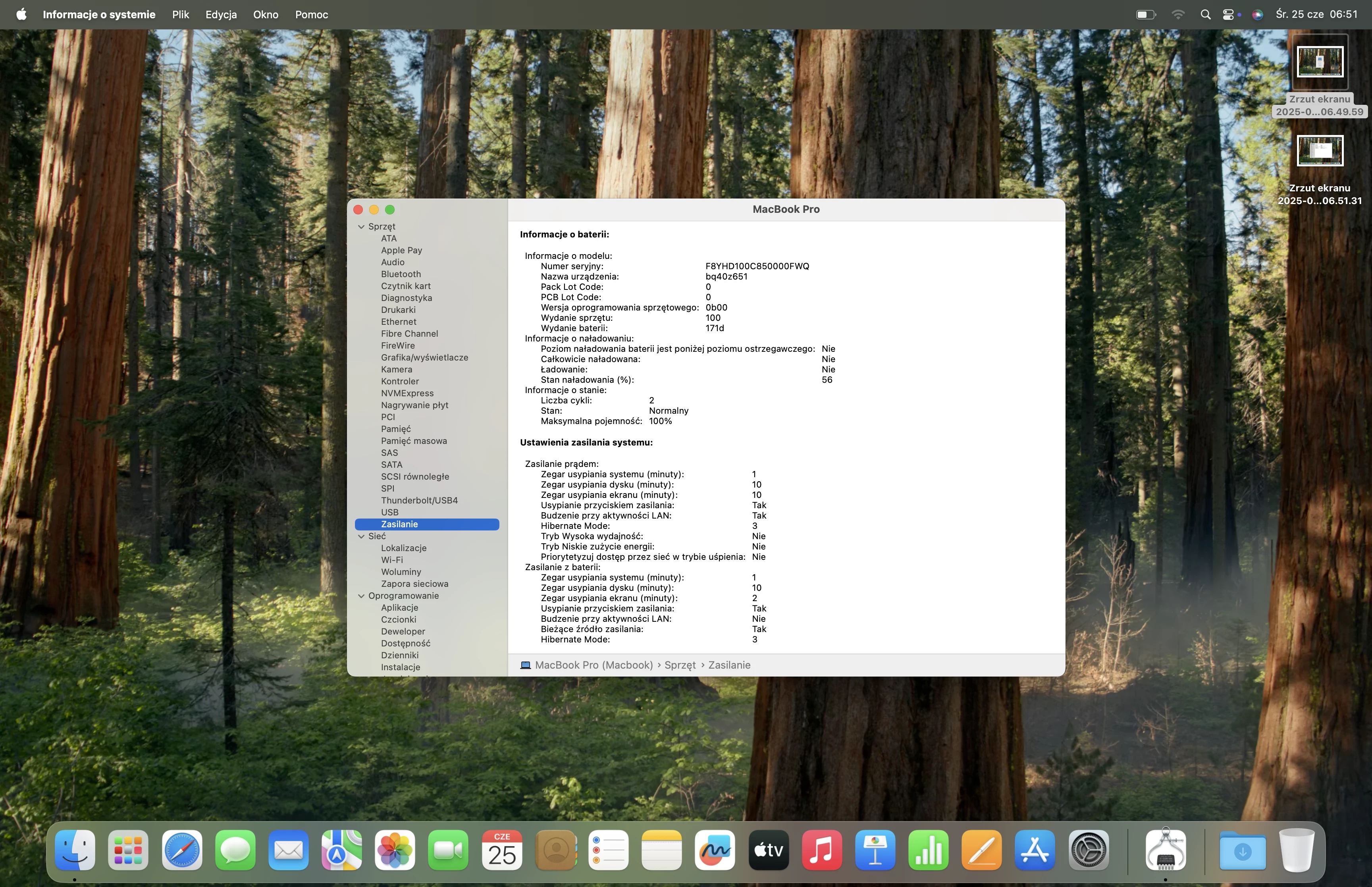
Task: Open System Settings gear in Dock
Action: 1089,850
